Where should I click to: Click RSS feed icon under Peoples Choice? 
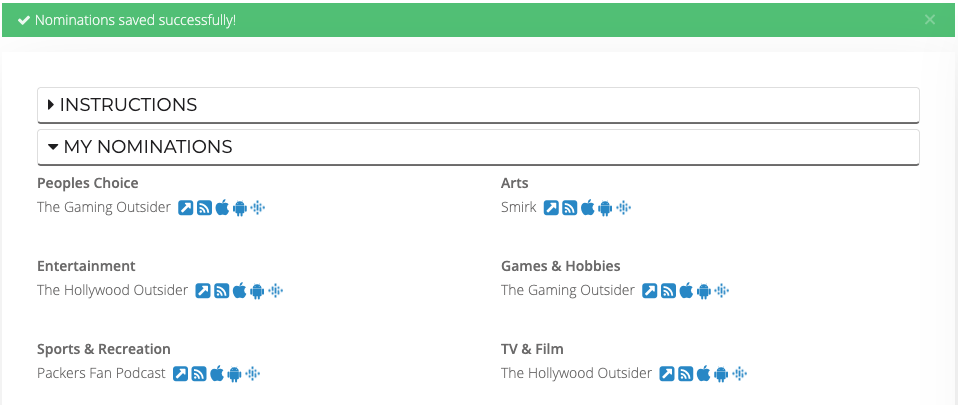204,208
